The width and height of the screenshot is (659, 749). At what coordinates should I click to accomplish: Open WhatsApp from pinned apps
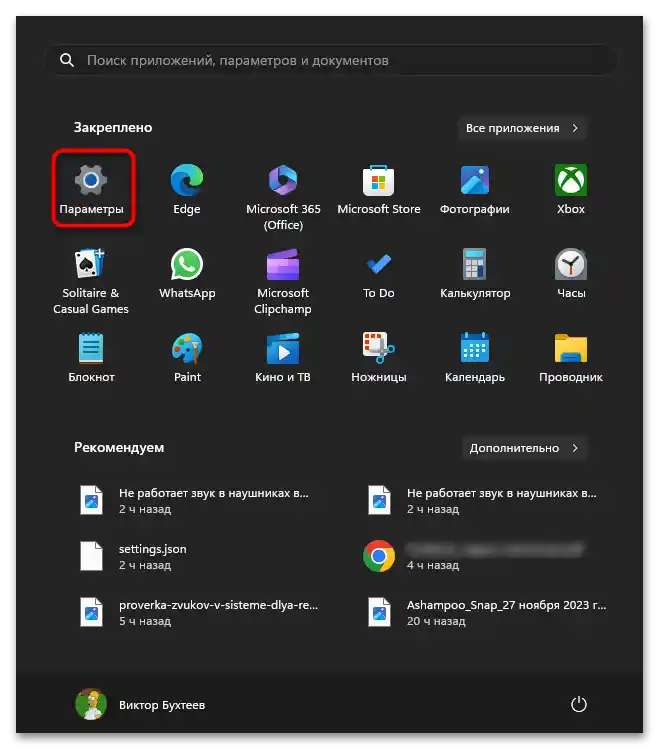(x=187, y=273)
